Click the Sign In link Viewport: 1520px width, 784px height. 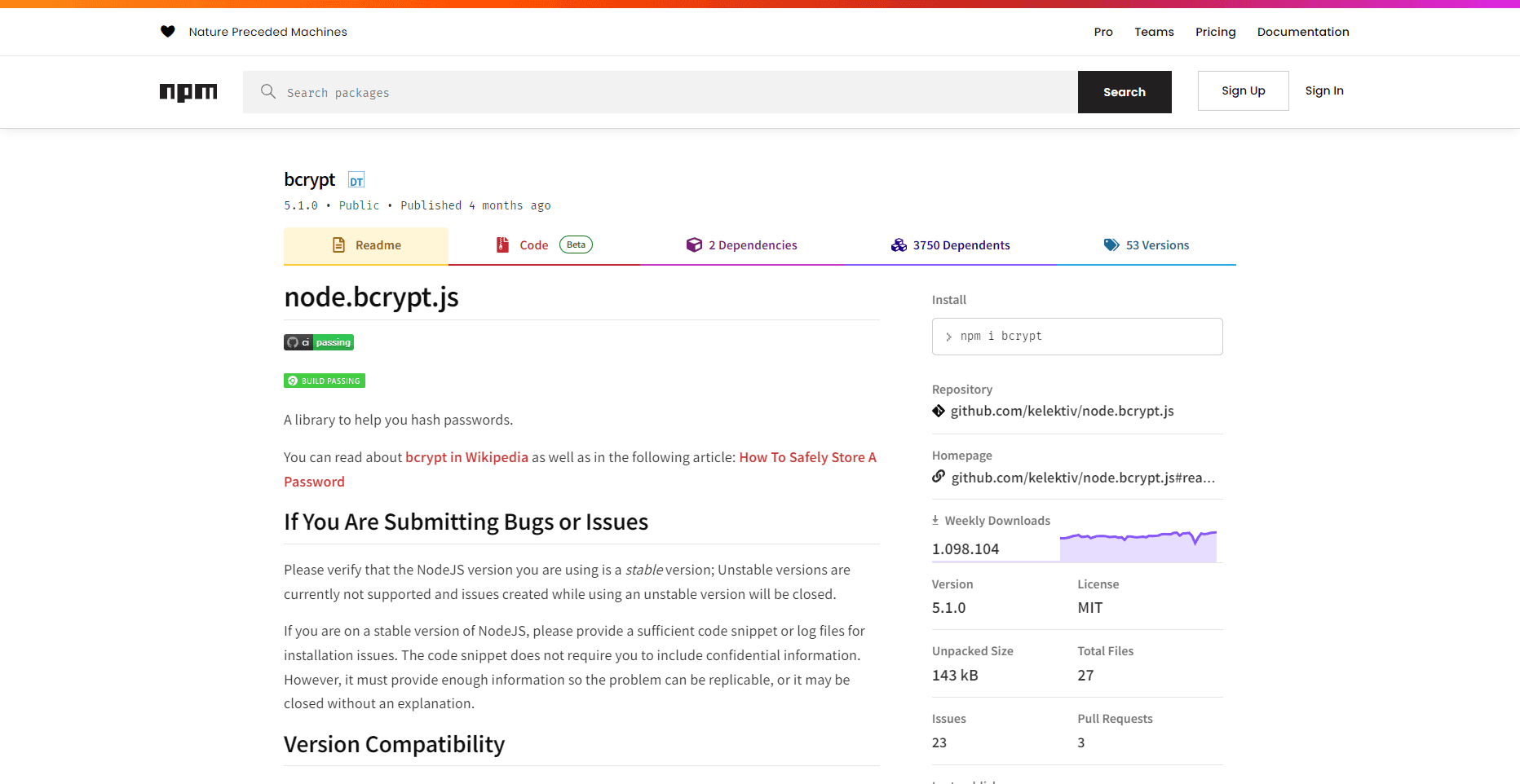point(1324,90)
